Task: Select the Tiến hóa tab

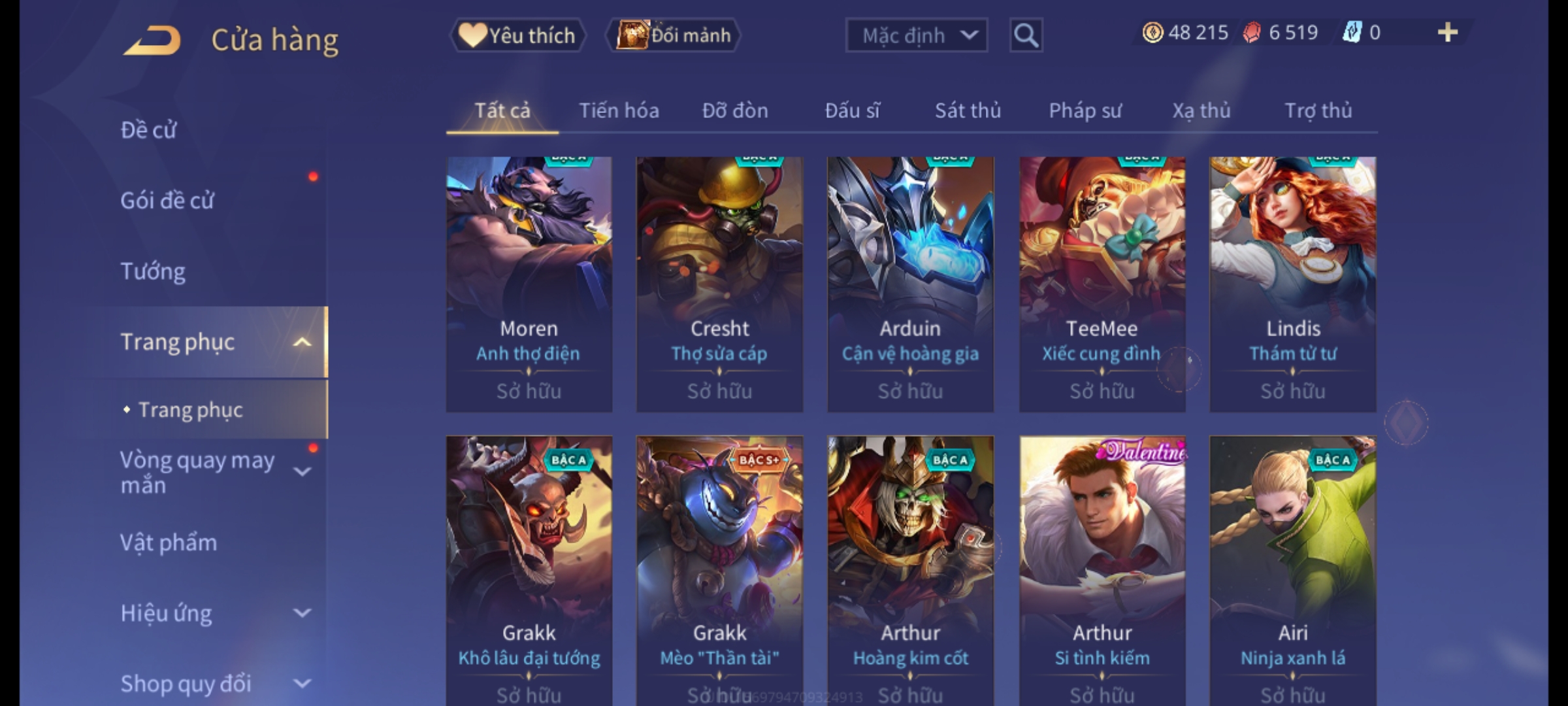Action: 619,110
